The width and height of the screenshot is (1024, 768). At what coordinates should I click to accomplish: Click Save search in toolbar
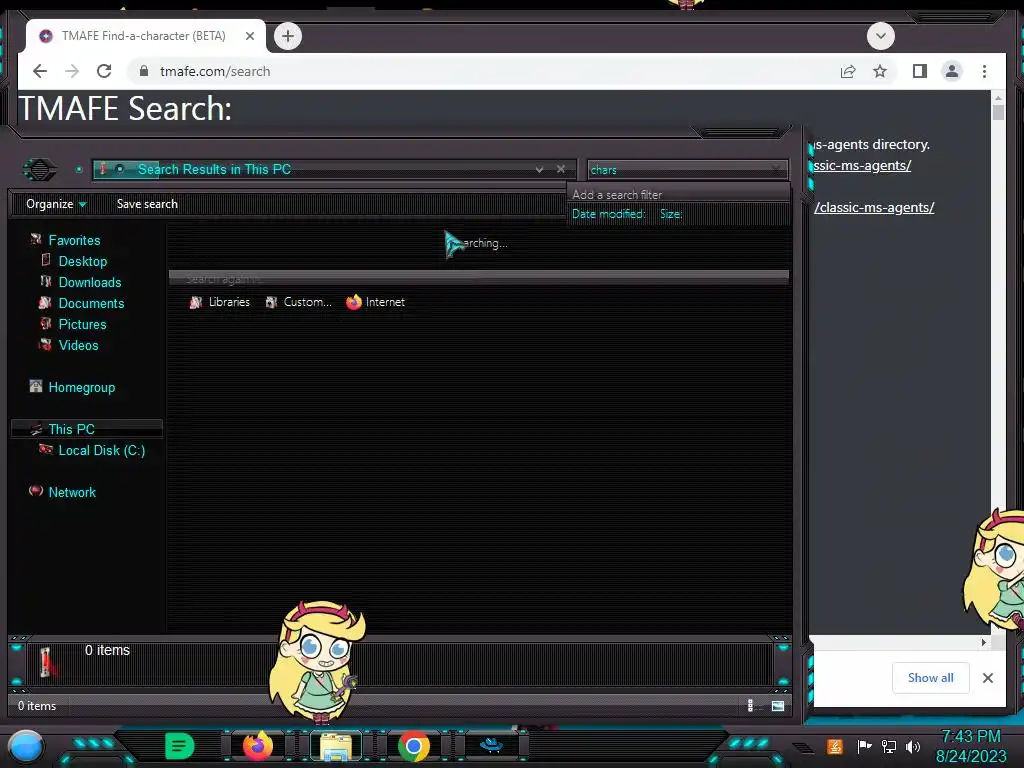[147, 204]
